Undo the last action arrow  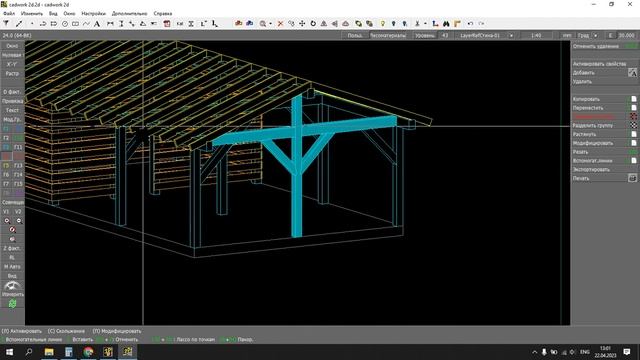pyautogui.click(x=470, y=24)
